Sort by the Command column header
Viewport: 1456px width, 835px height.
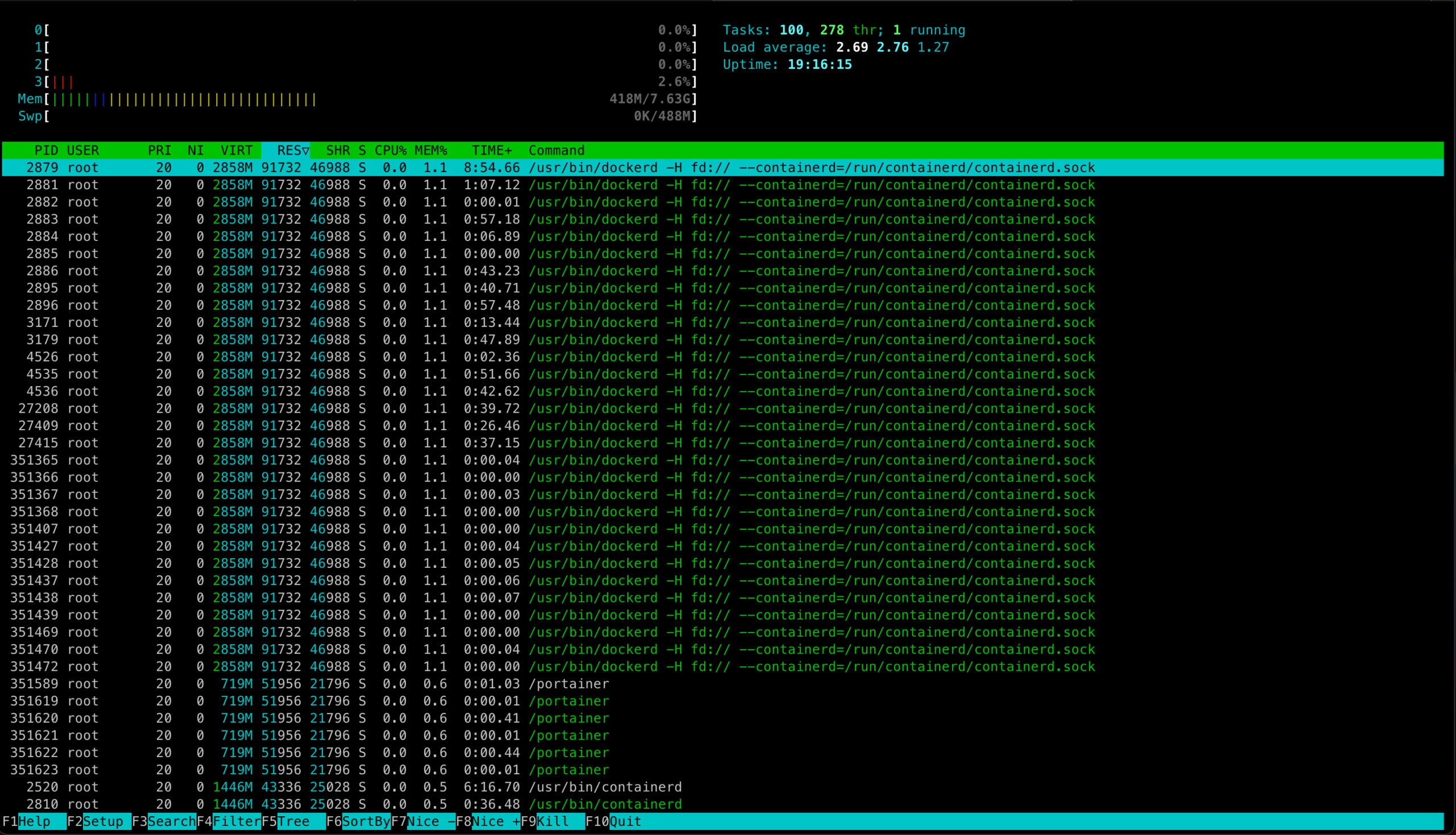pyautogui.click(x=556, y=150)
